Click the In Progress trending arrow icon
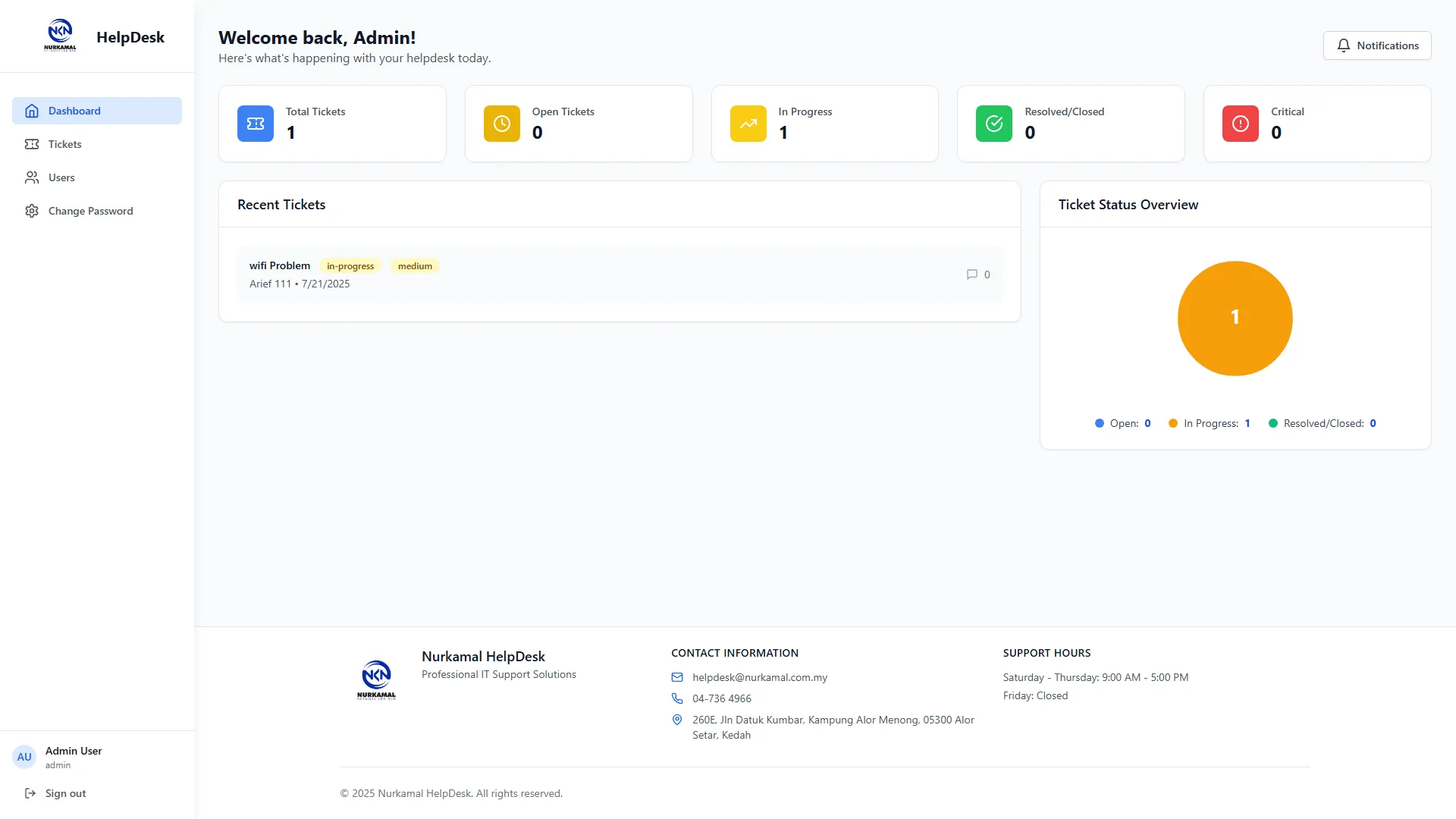Screen dimensions: 1456x819 (748, 124)
